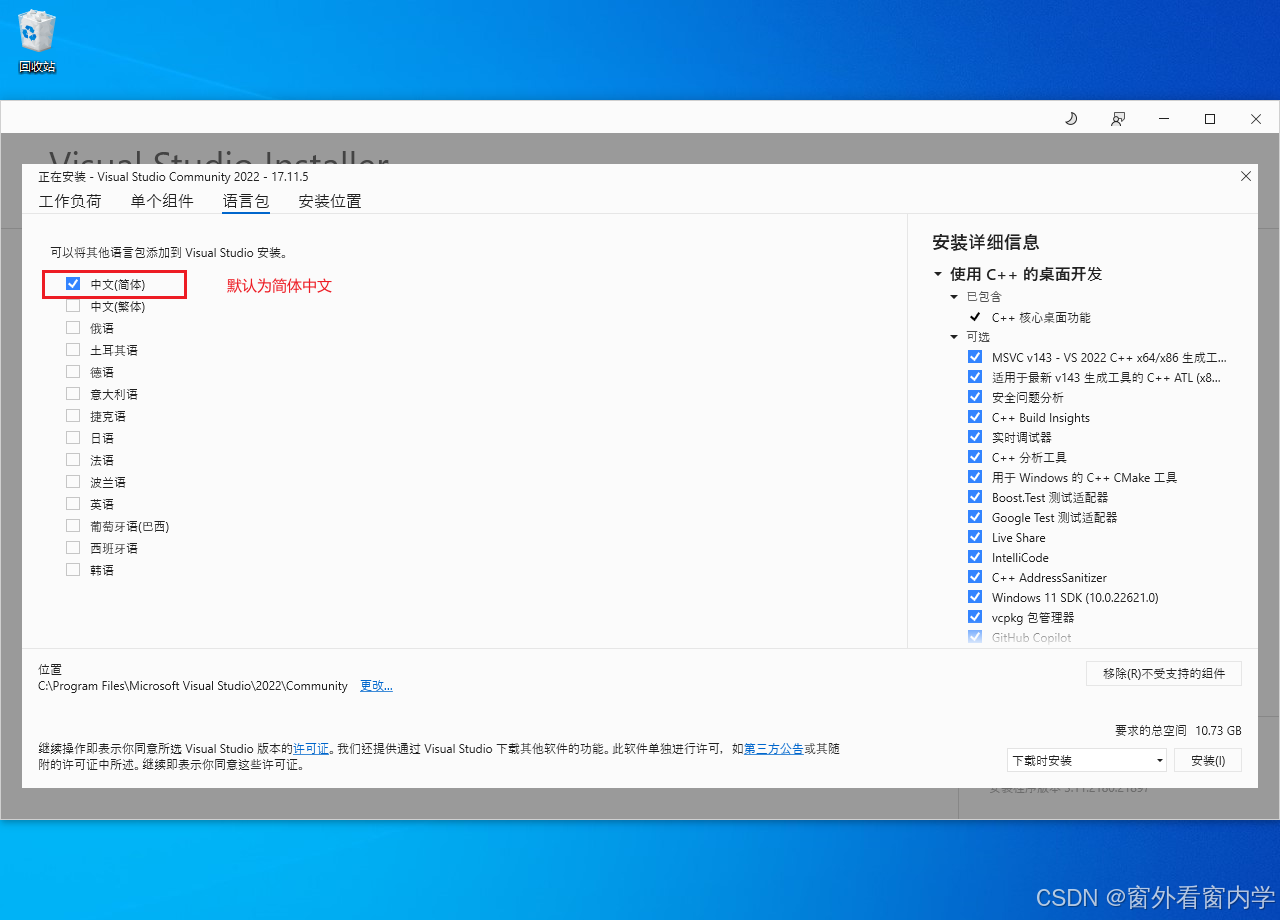Viewport: 1280px width, 920px height.
Task: Collapse the 可选 group
Action: pos(954,337)
